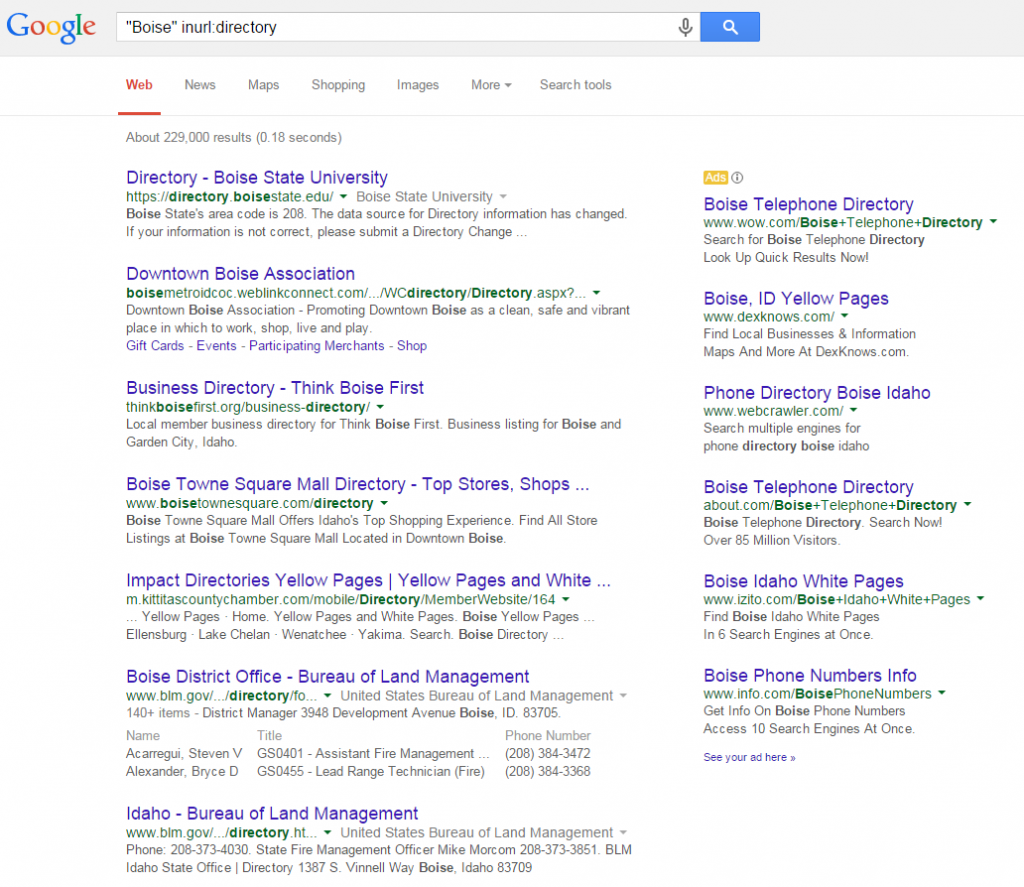This screenshot has height=887, width=1024.
Task: Open Search tools
Action: [575, 85]
